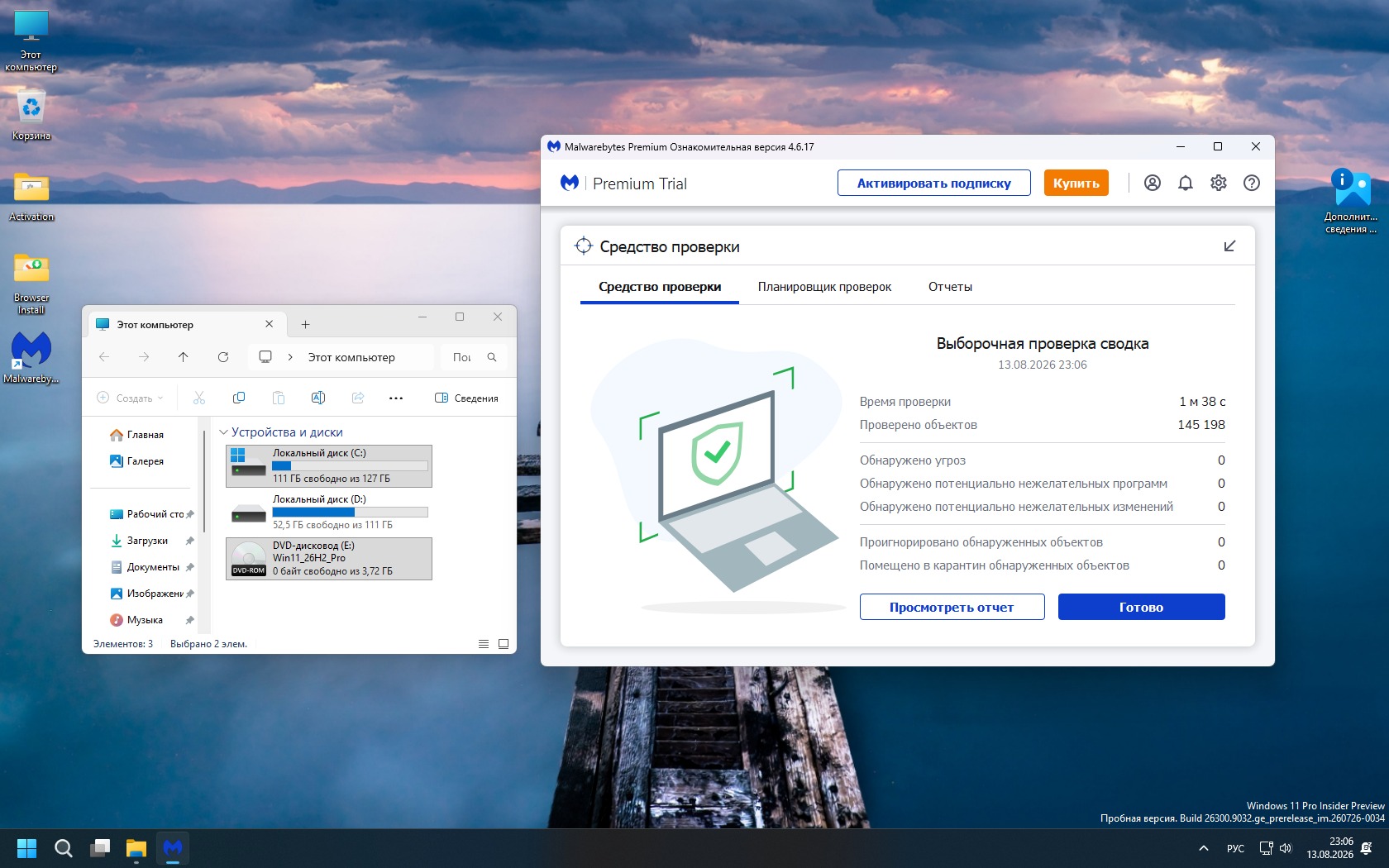This screenshot has height=868, width=1389.
Task: Go up one folder level in Explorer
Action: [184, 357]
